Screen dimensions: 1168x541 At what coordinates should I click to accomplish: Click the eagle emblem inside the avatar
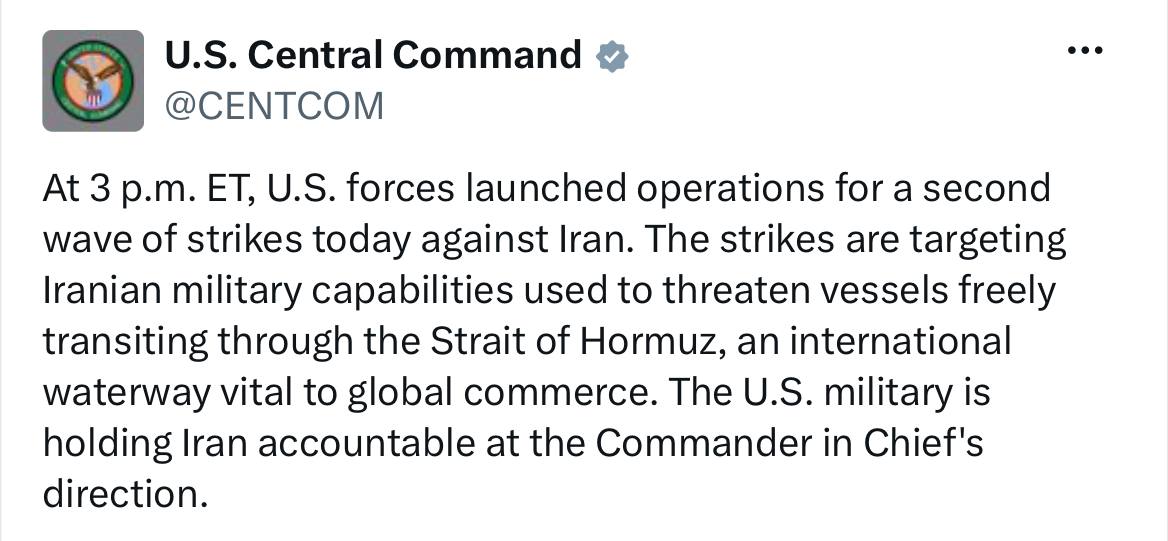[92, 80]
